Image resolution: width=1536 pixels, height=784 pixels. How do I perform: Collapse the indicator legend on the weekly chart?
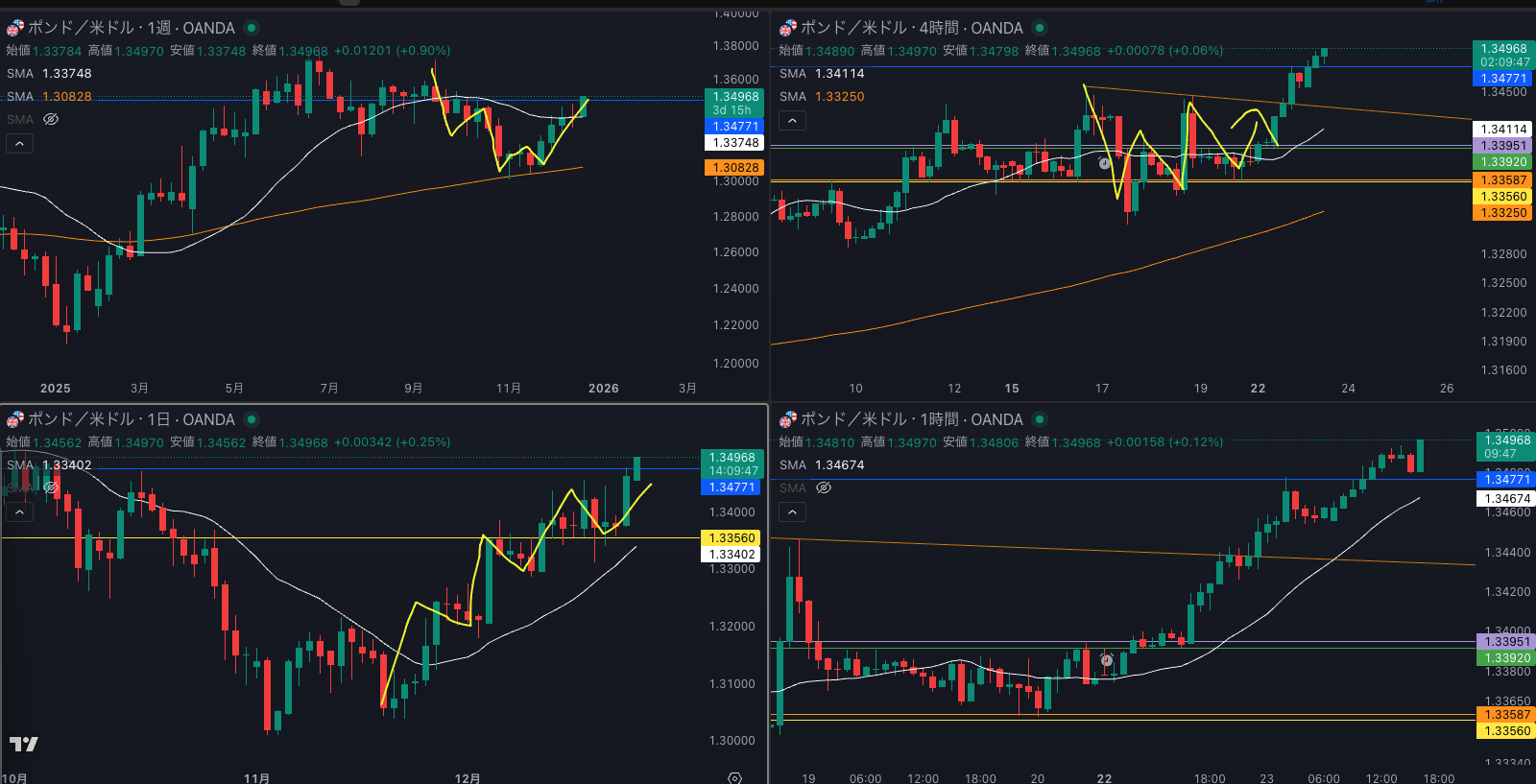coord(19,144)
